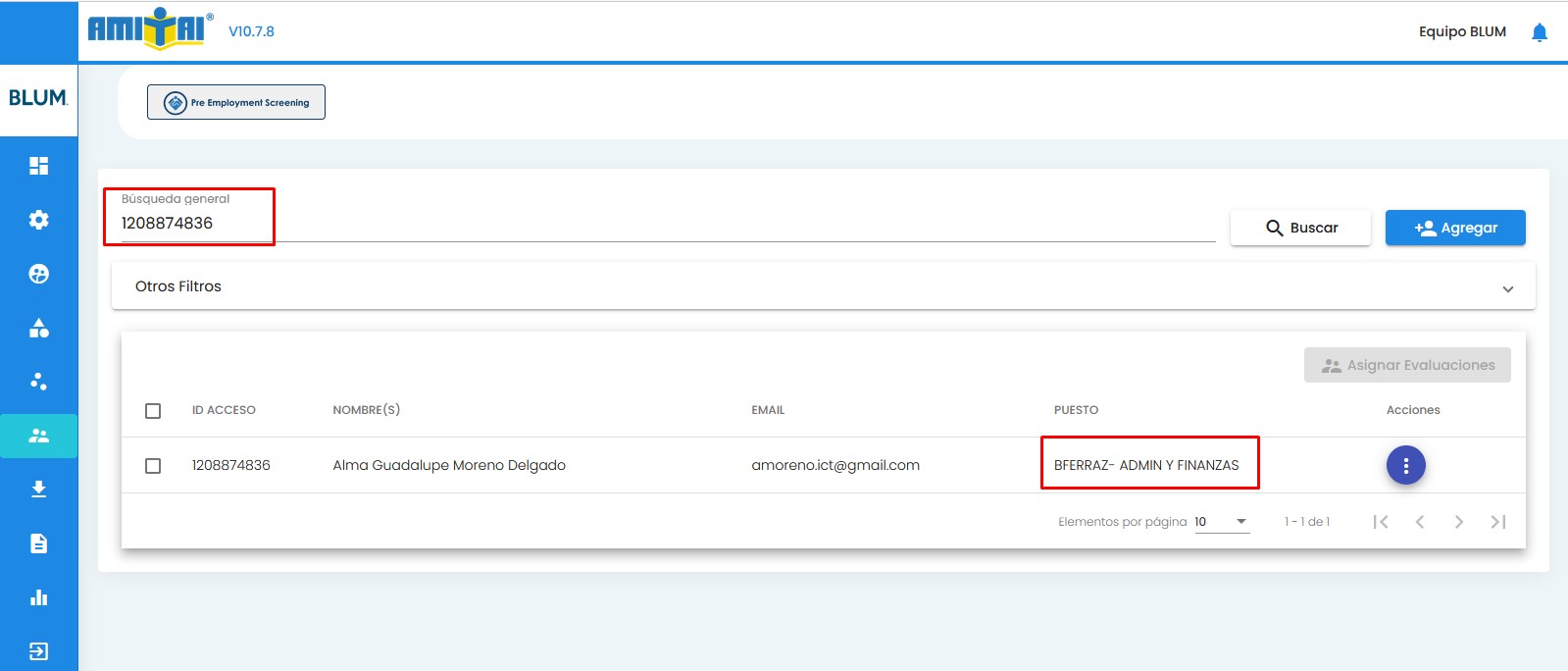
Task: Sort by the NOMBRE(S) column header
Action: [366, 410]
